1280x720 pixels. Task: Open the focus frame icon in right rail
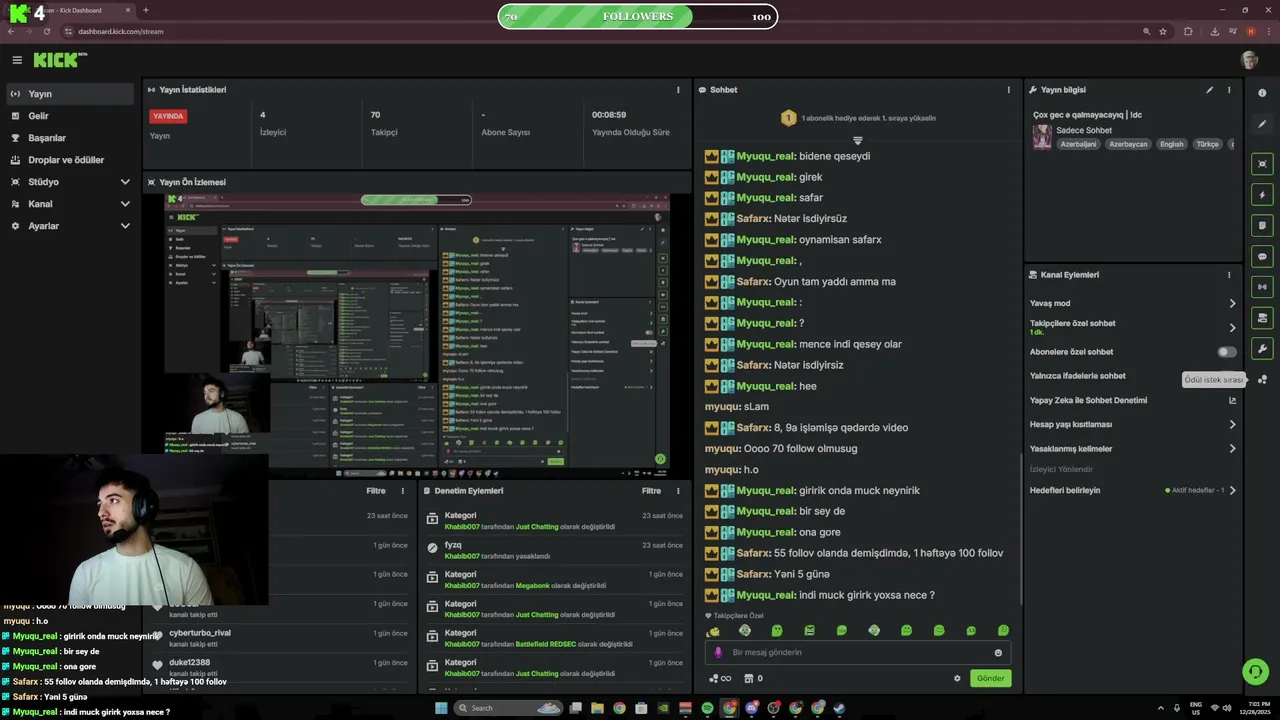tap(1262, 164)
